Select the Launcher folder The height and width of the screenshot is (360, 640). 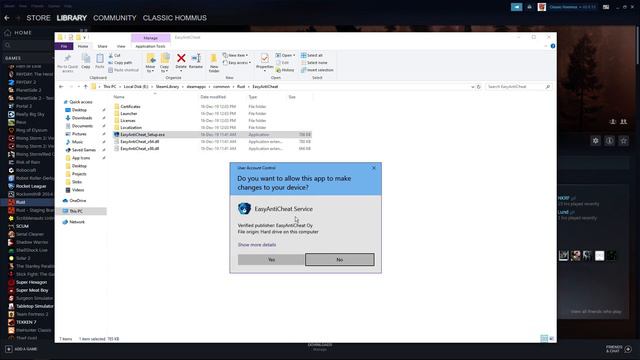(129, 113)
